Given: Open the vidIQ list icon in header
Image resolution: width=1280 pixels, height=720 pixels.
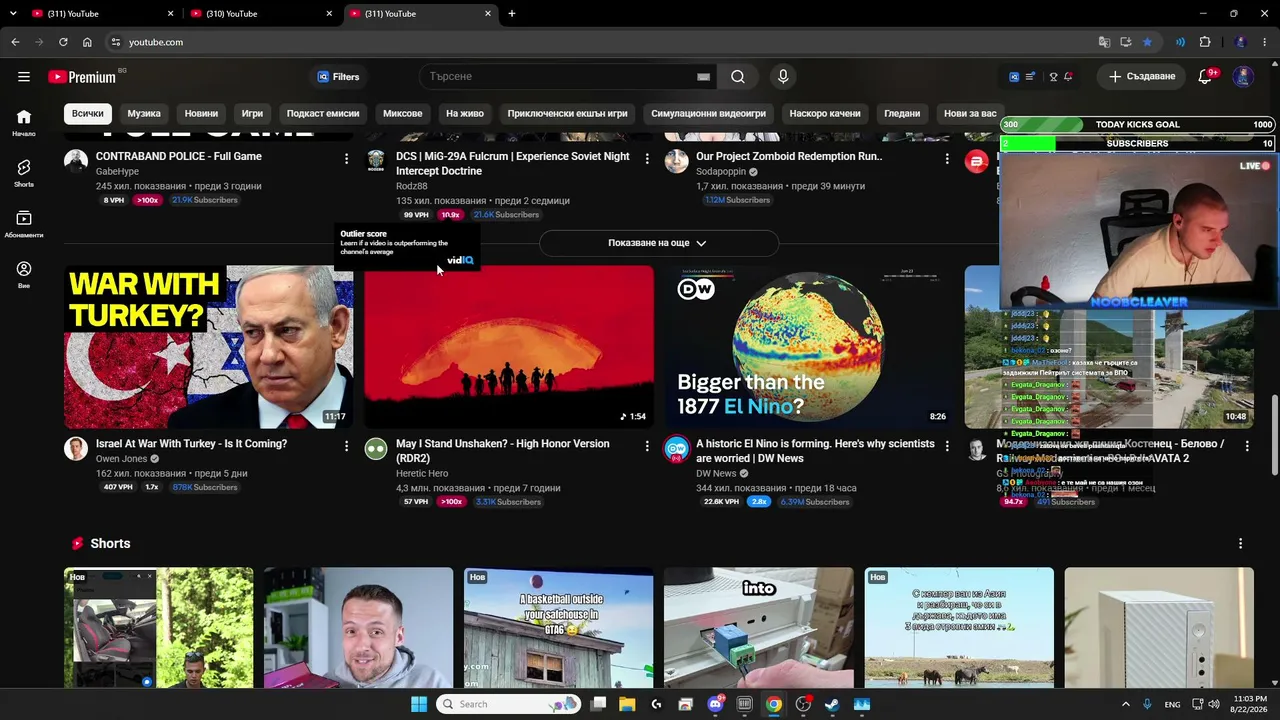Looking at the screenshot, I should click(x=1030, y=77).
